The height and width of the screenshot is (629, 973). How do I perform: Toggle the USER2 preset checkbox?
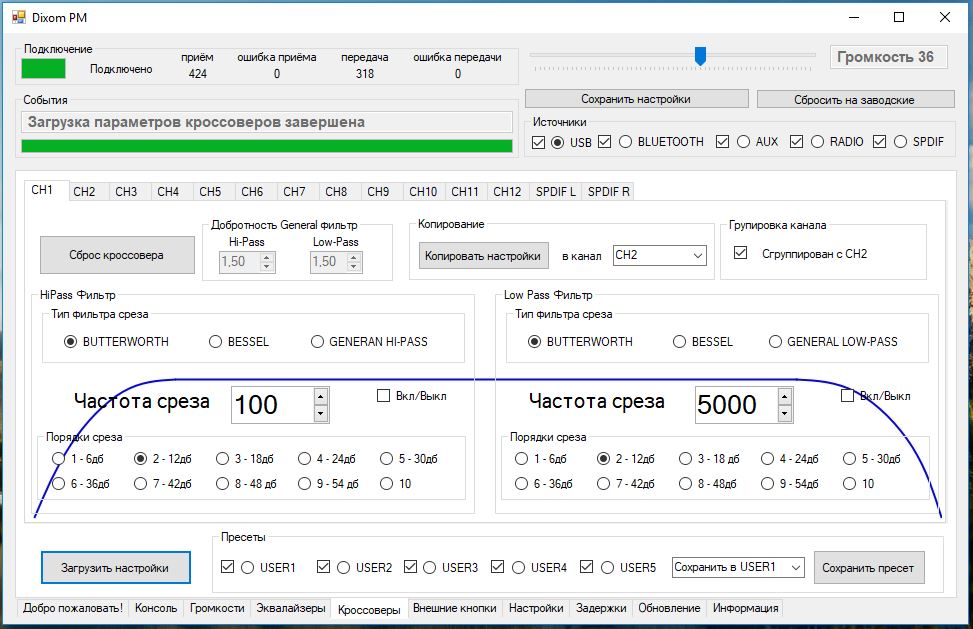click(x=323, y=567)
